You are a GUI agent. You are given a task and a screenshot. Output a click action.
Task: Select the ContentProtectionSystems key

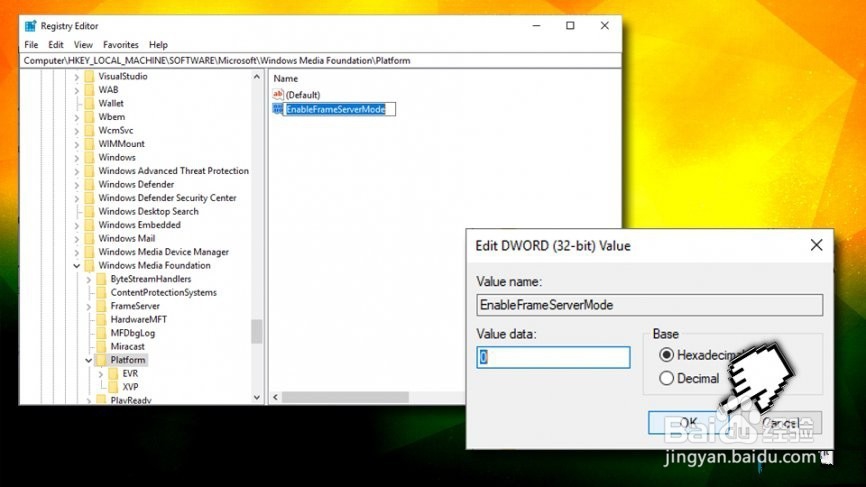163,293
